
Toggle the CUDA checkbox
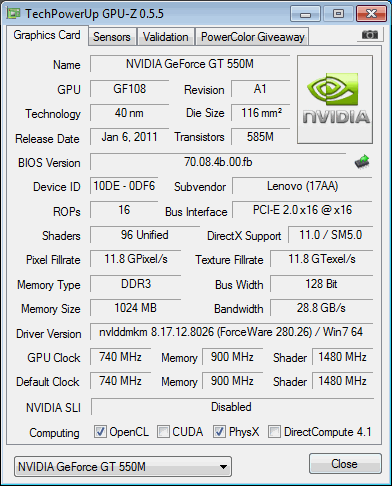[x=163, y=431]
